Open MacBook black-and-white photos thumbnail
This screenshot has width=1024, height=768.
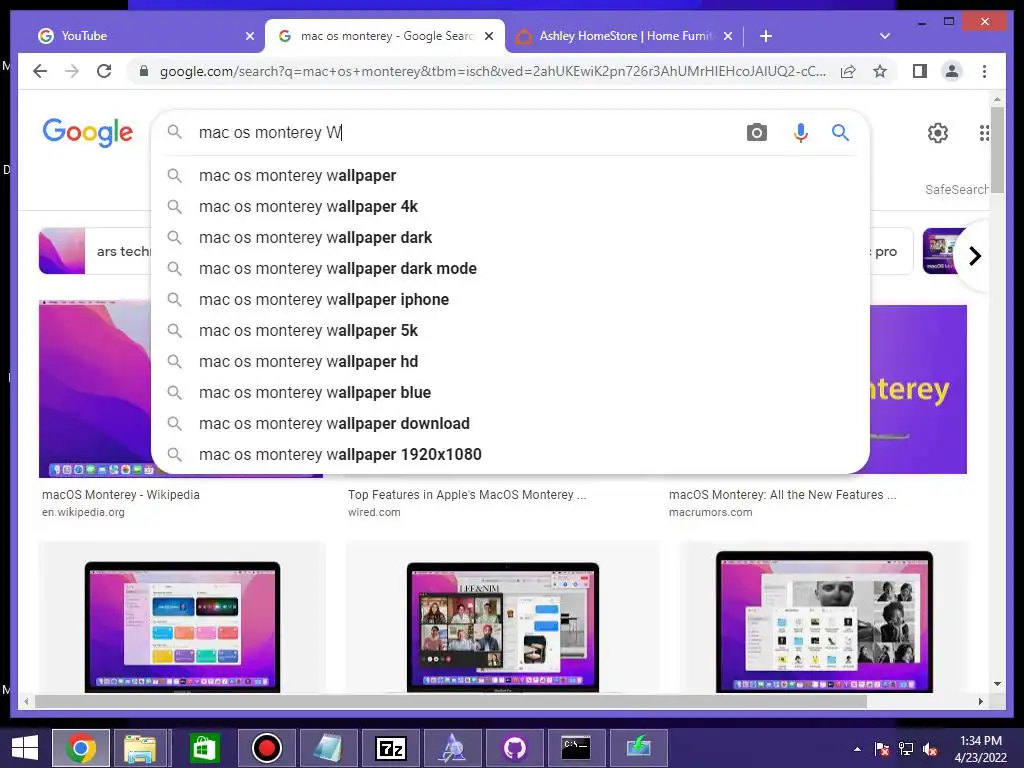tap(824, 617)
